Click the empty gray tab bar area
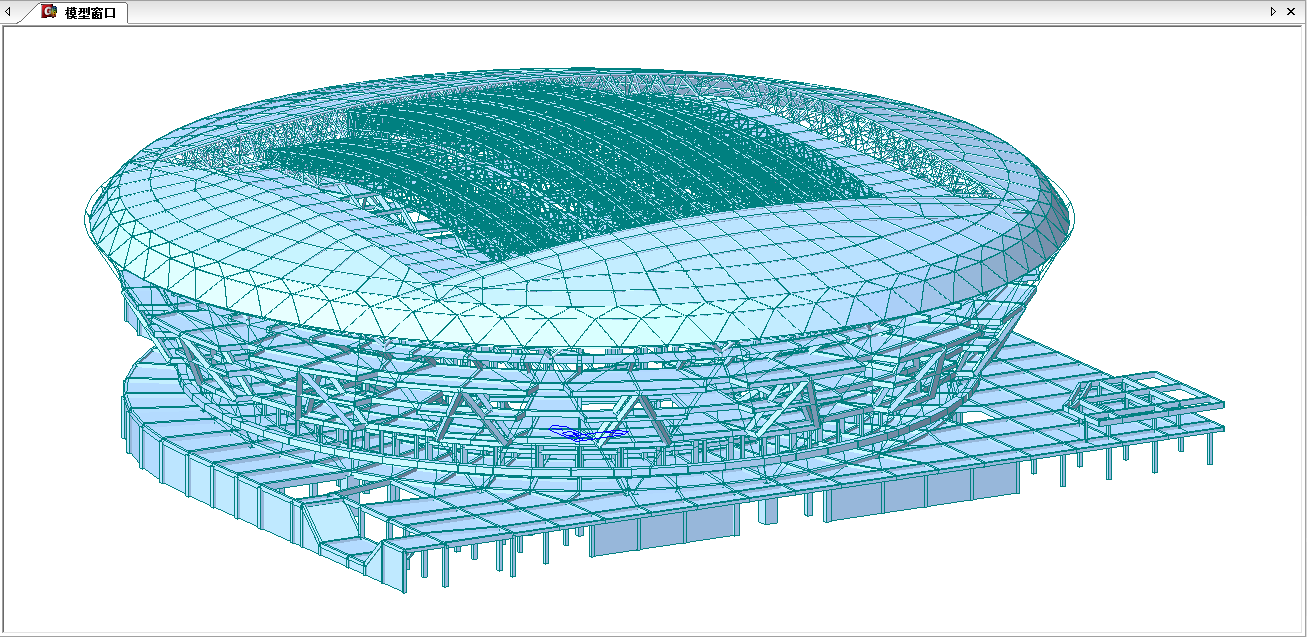 [700, 12]
